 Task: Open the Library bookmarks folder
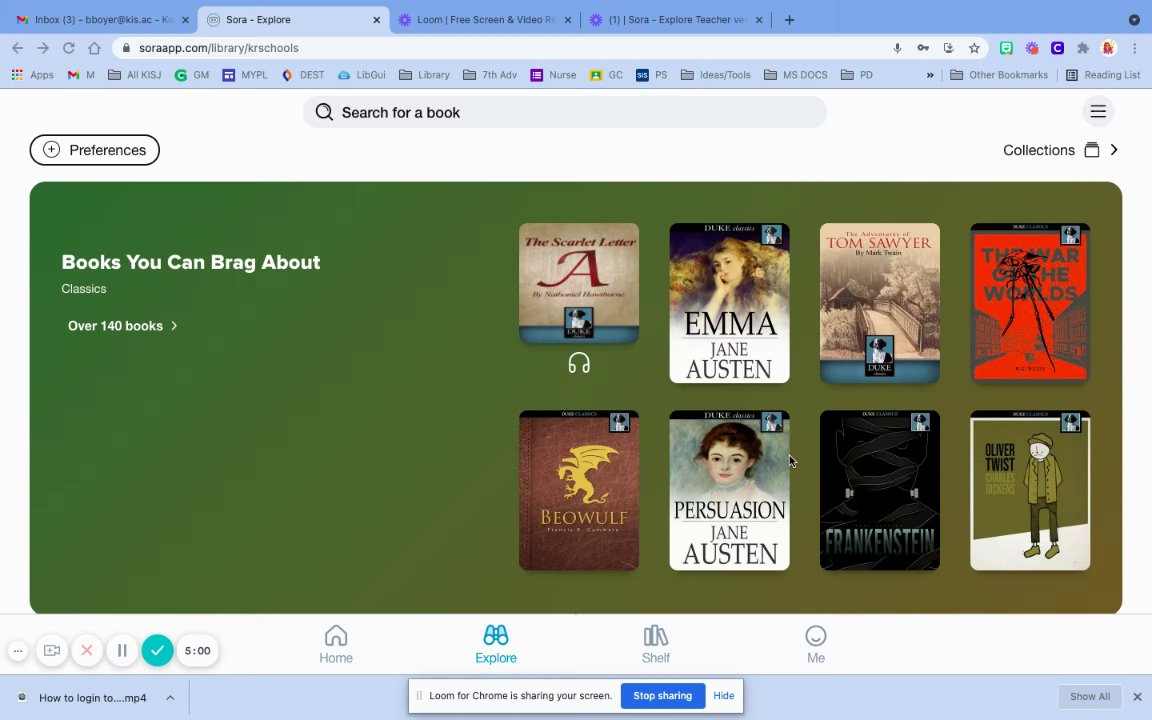[x=424, y=75]
